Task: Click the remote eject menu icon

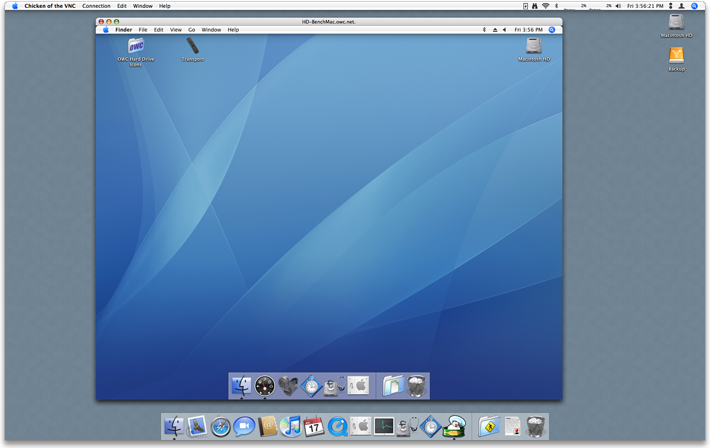Action: pyautogui.click(x=495, y=30)
